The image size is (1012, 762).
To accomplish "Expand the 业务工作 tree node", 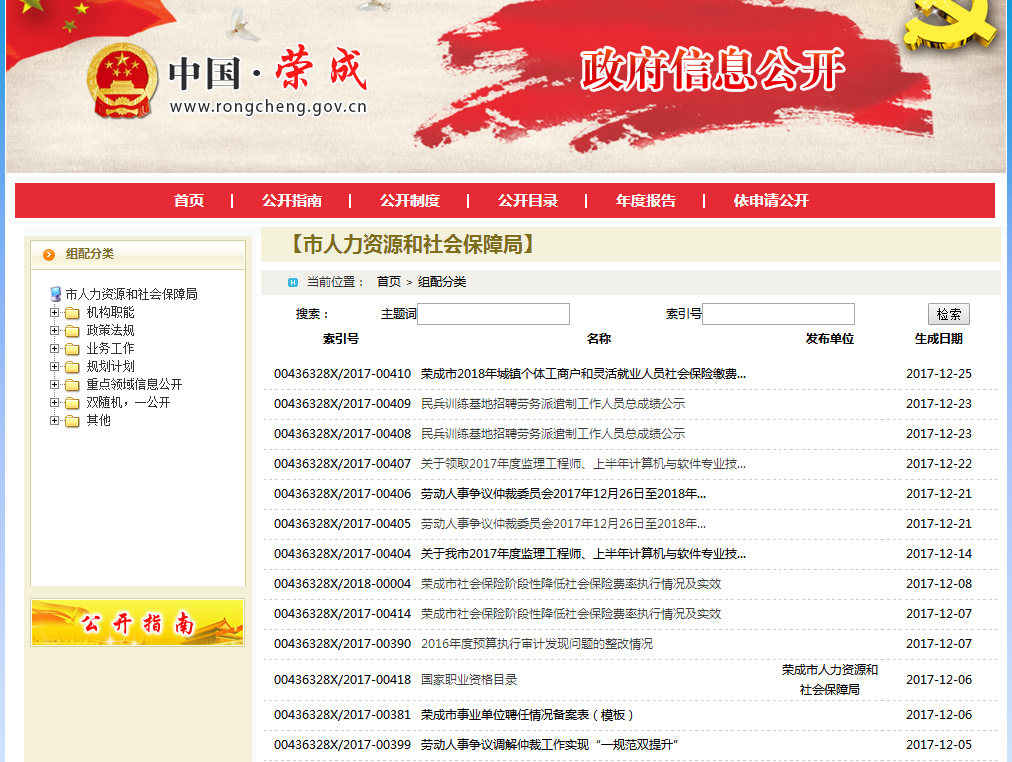I will pyautogui.click(x=55, y=349).
